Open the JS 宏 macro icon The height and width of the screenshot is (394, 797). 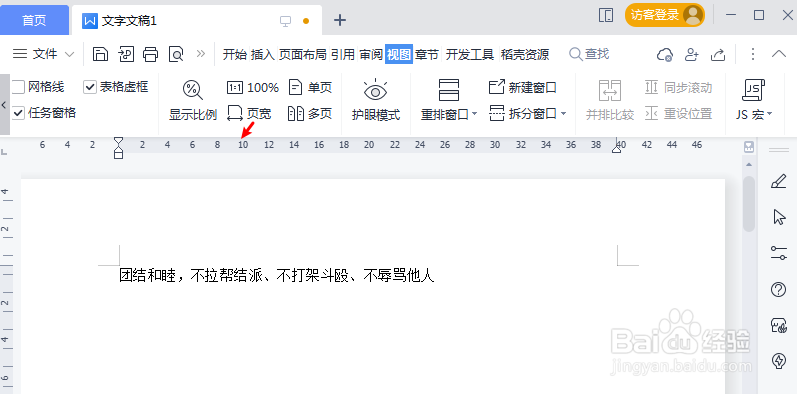754,90
